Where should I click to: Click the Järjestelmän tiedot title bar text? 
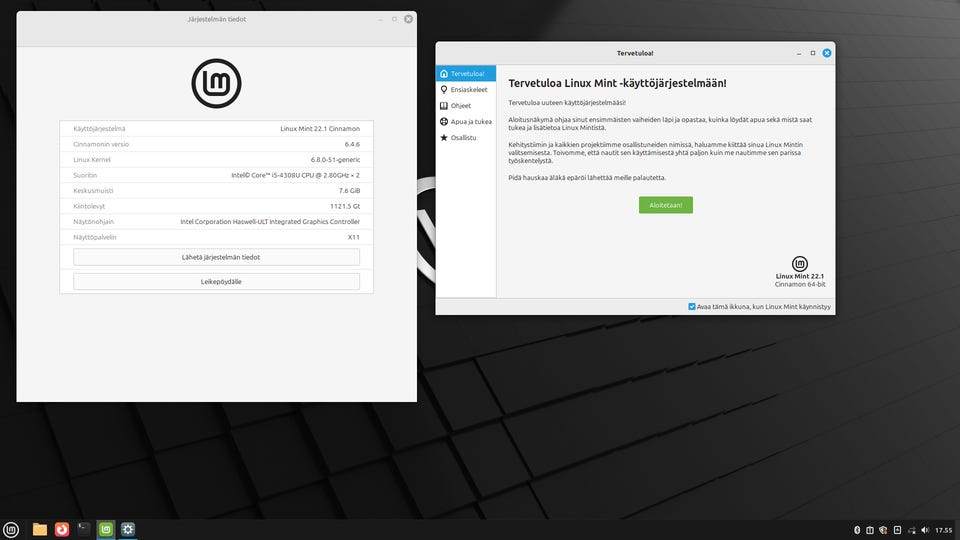pos(217,19)
